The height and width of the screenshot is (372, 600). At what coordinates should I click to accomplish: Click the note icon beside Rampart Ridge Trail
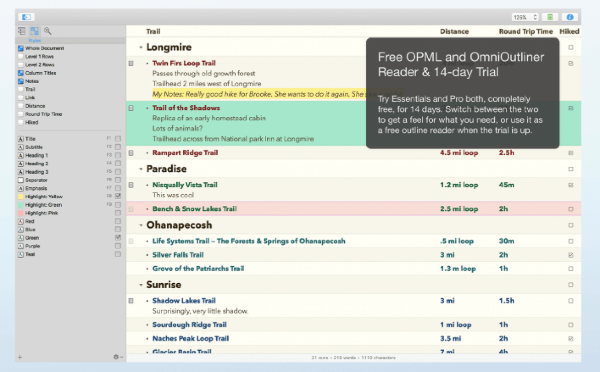(131, 153)
